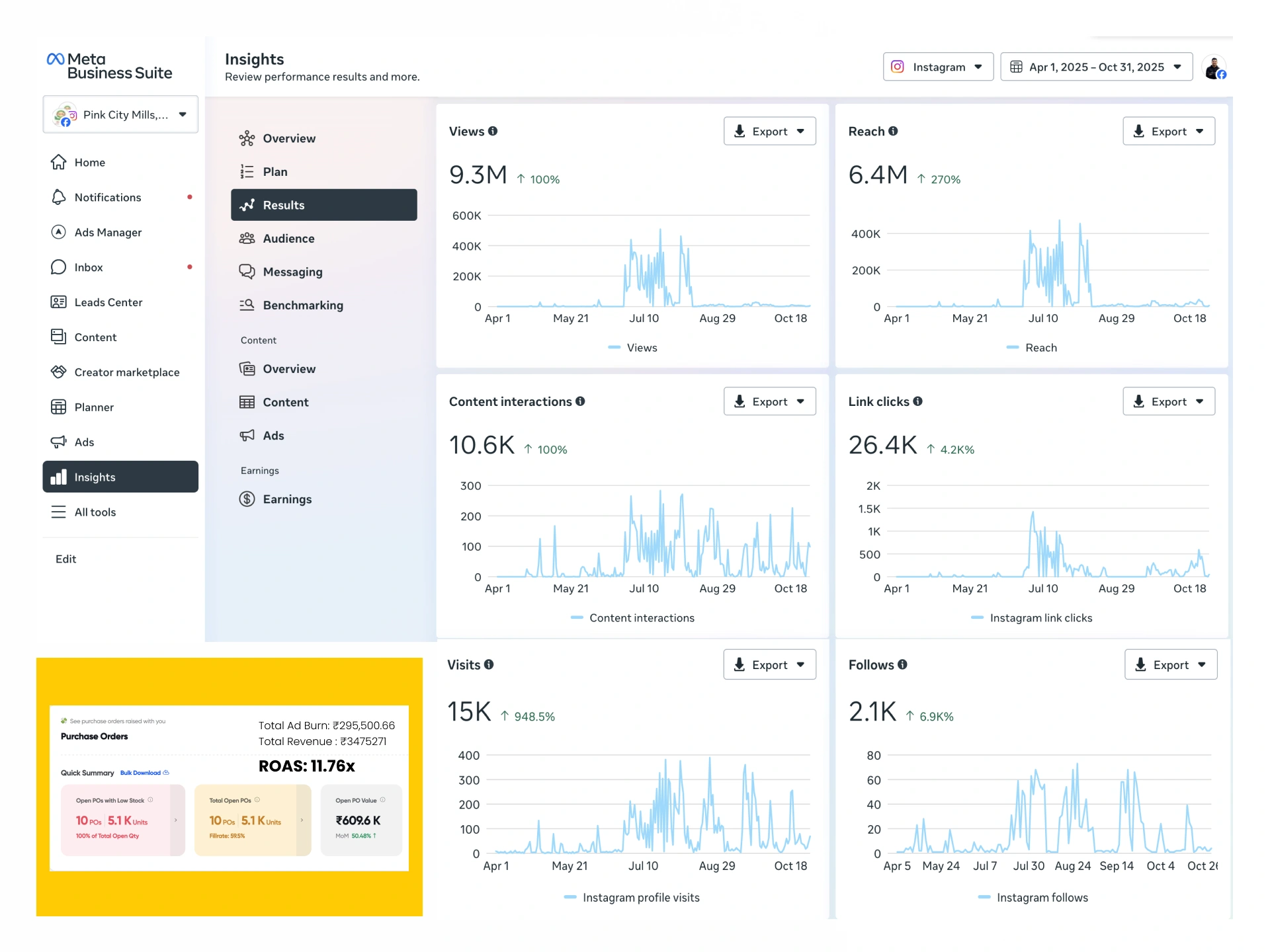This screenshot has height=952, width=1270.
Task: Open the Instagram platform dropdown
Action: coord(938,67)
